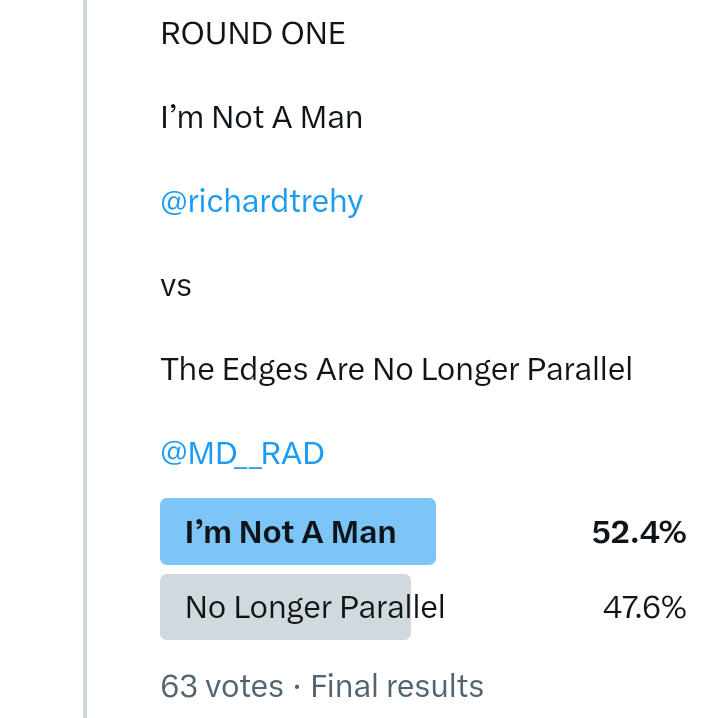Click the word "Parallel" in the gray poll option
Screen dimensions: 720x718
[x=391, y=607]
